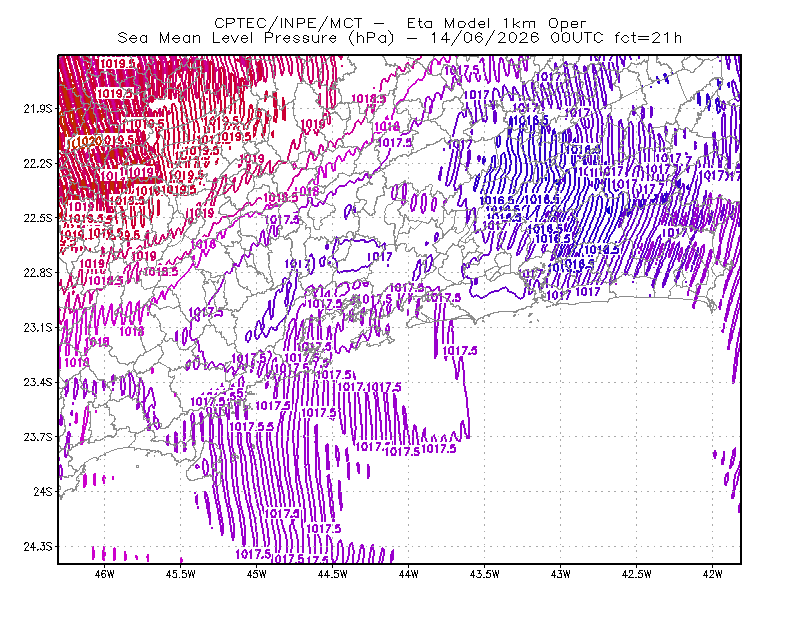The width and height of the screenshot is (800, 618).
Task: Click the 45W longitude axis label
Action: (256, 574)
